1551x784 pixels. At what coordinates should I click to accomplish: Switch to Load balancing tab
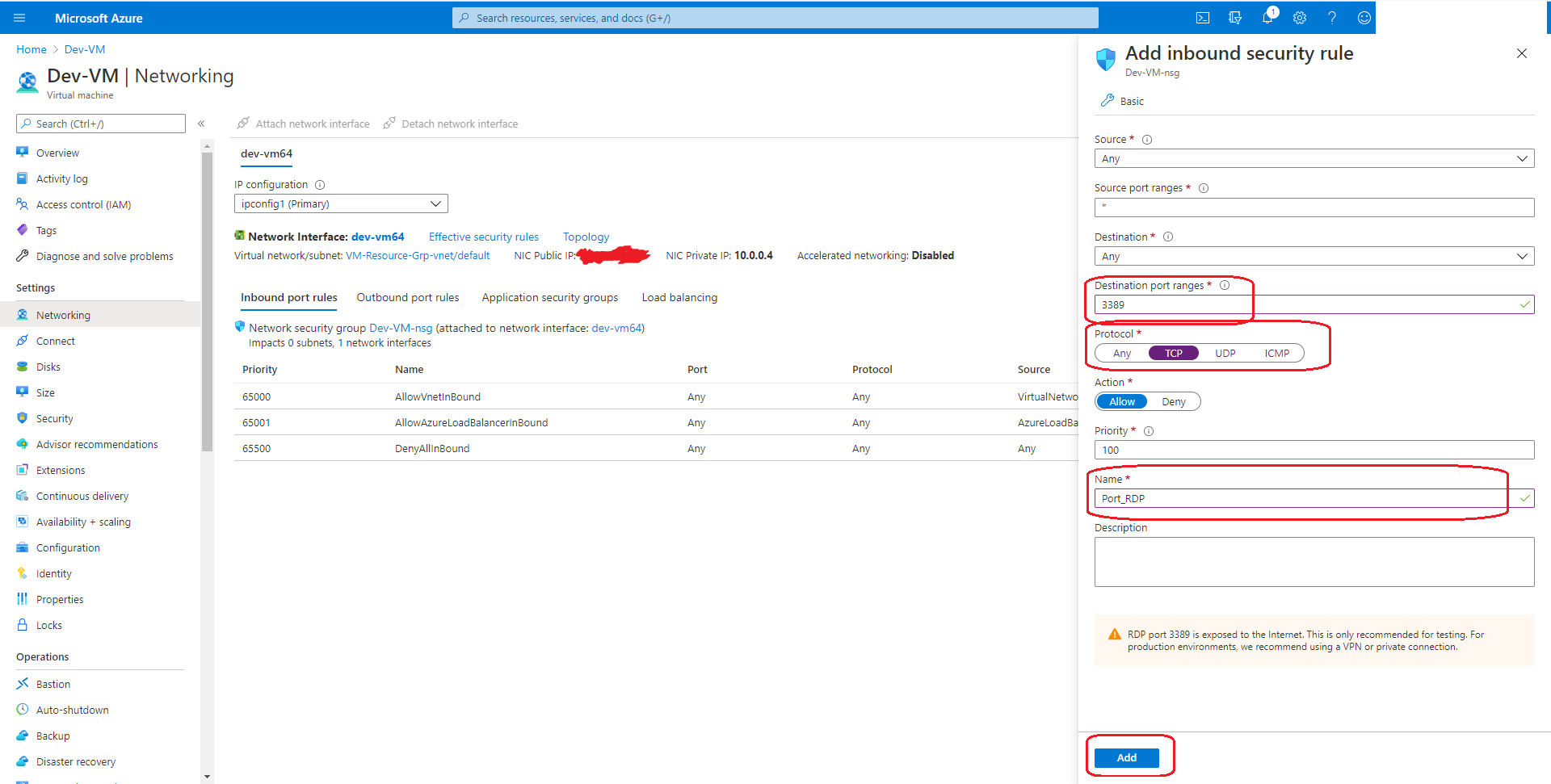679,298
